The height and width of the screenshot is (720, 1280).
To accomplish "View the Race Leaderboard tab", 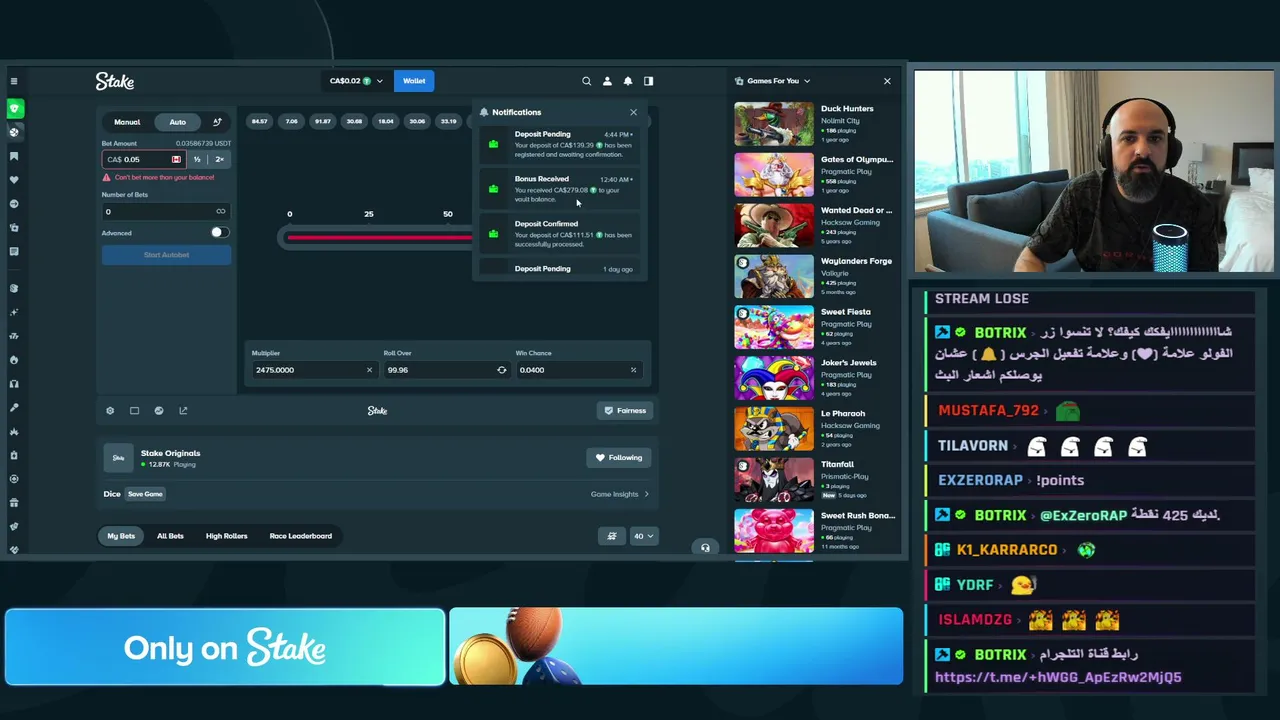I will pos(300,536).
